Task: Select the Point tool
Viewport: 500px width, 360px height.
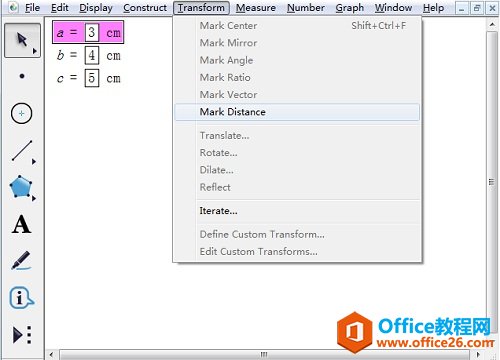Action: click(x=22, y=76)
